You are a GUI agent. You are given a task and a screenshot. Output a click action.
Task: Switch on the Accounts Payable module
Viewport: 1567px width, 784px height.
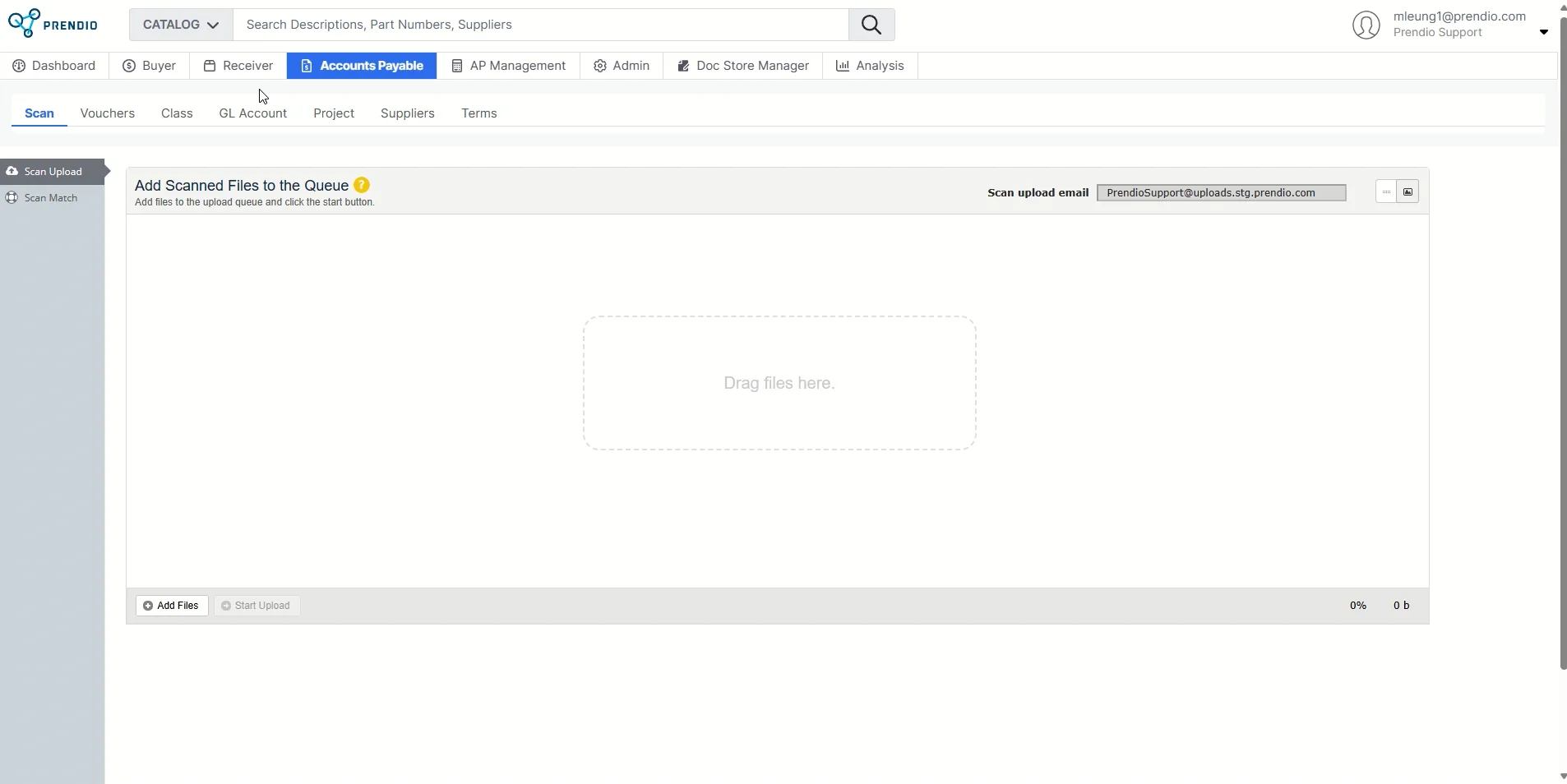tap(362, 66)
